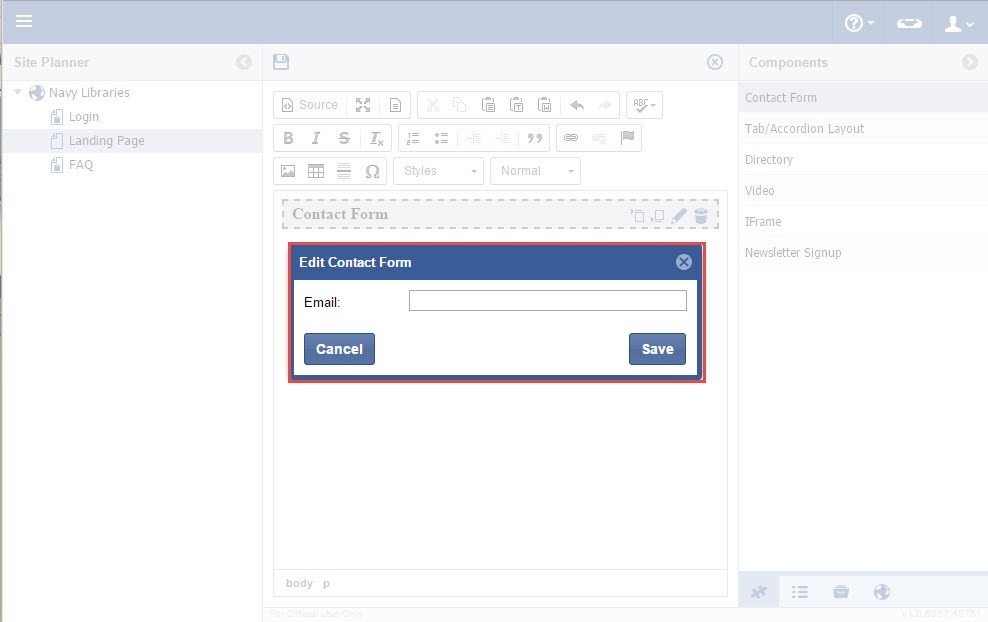
Task: Click the Cancel button in the dialog
Action: (339, 349)
